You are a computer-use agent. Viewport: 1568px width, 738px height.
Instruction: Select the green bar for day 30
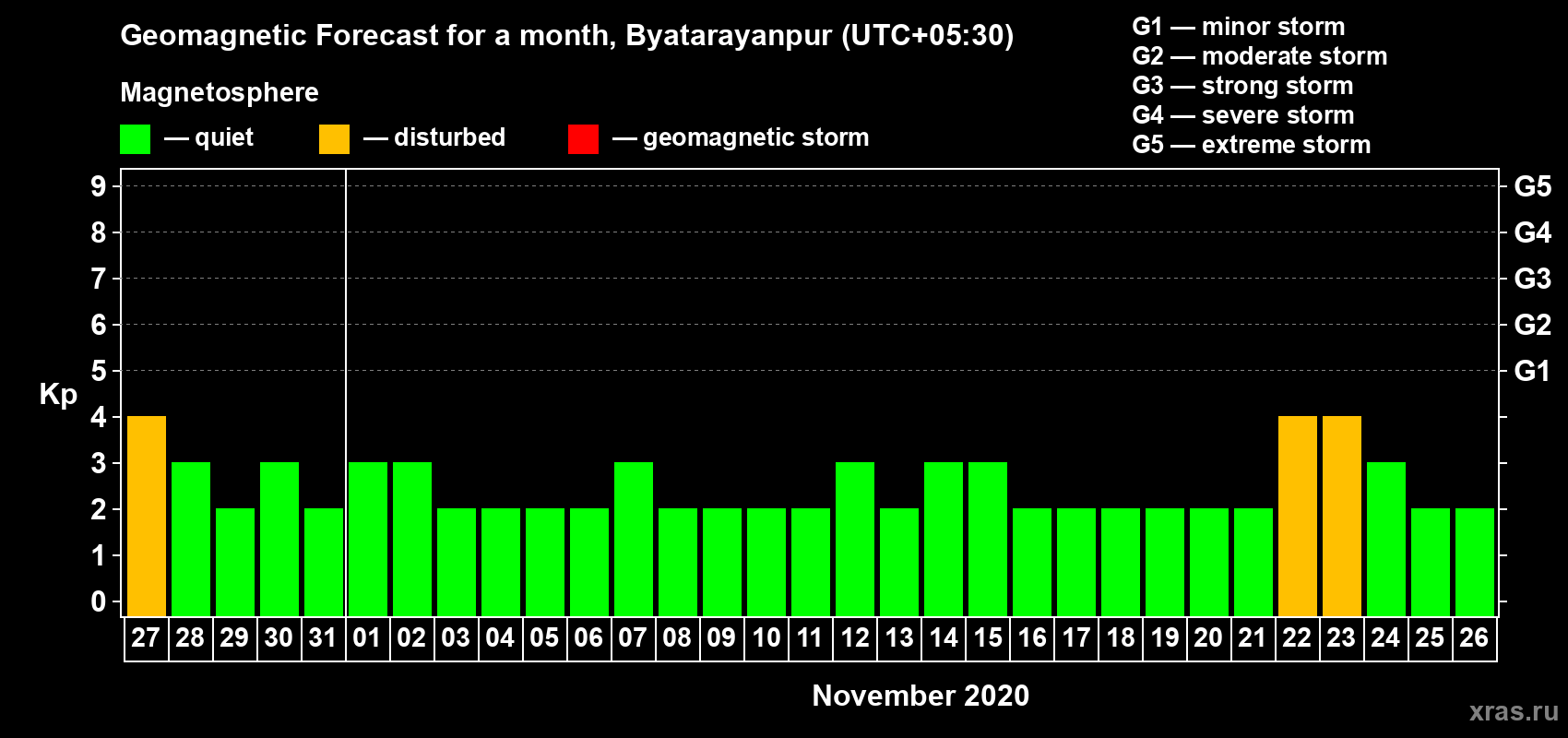pyautogui.click(x=279, y=539)
